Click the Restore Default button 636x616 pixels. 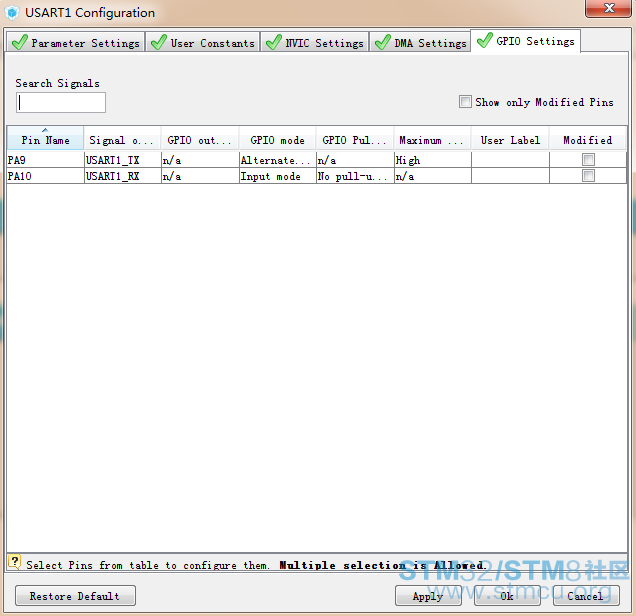point(75,595)
